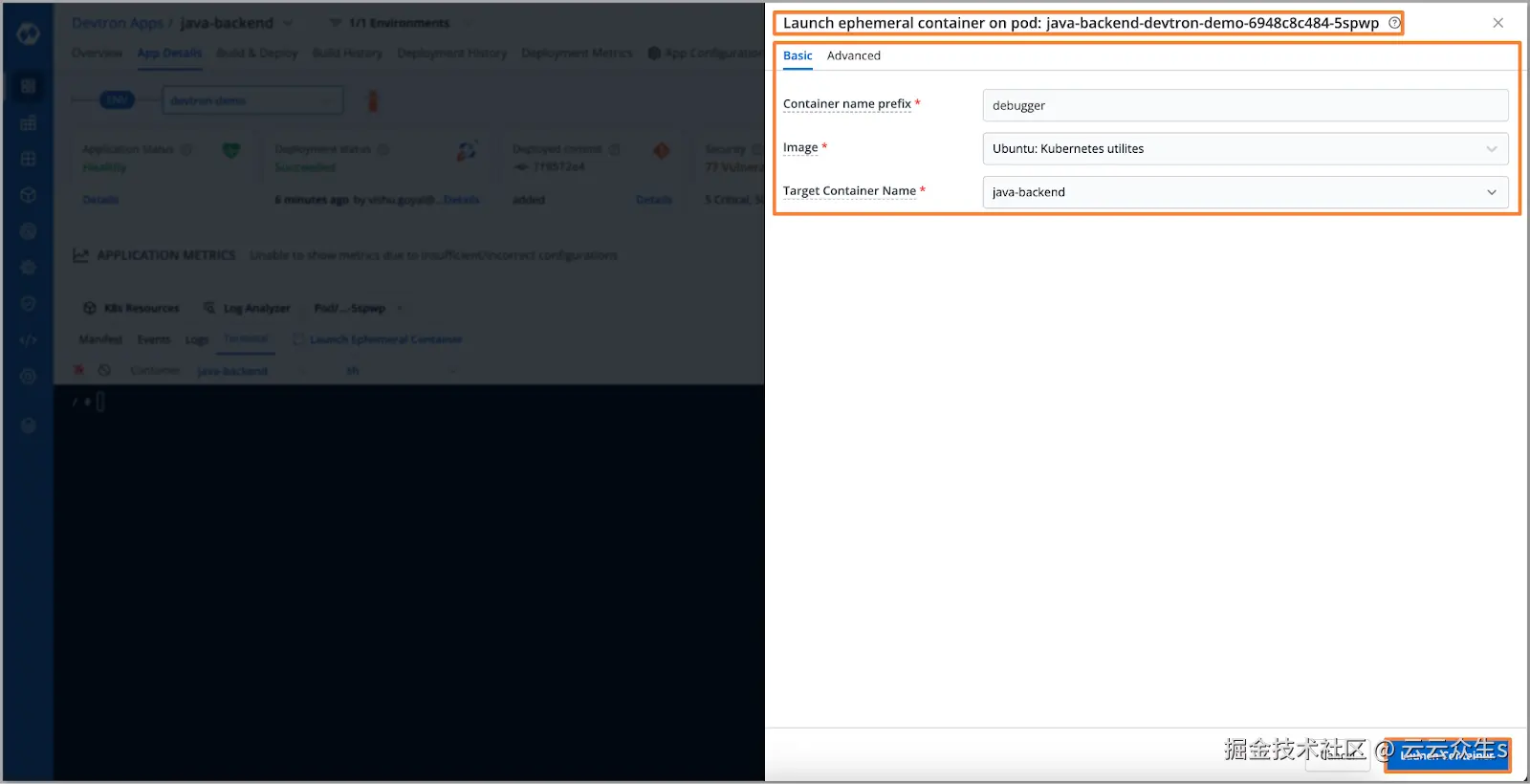1530x784 pixels.
Task: Click the Application Metrics chart icon
Action: pyautogui.click(x=81, y=255)
